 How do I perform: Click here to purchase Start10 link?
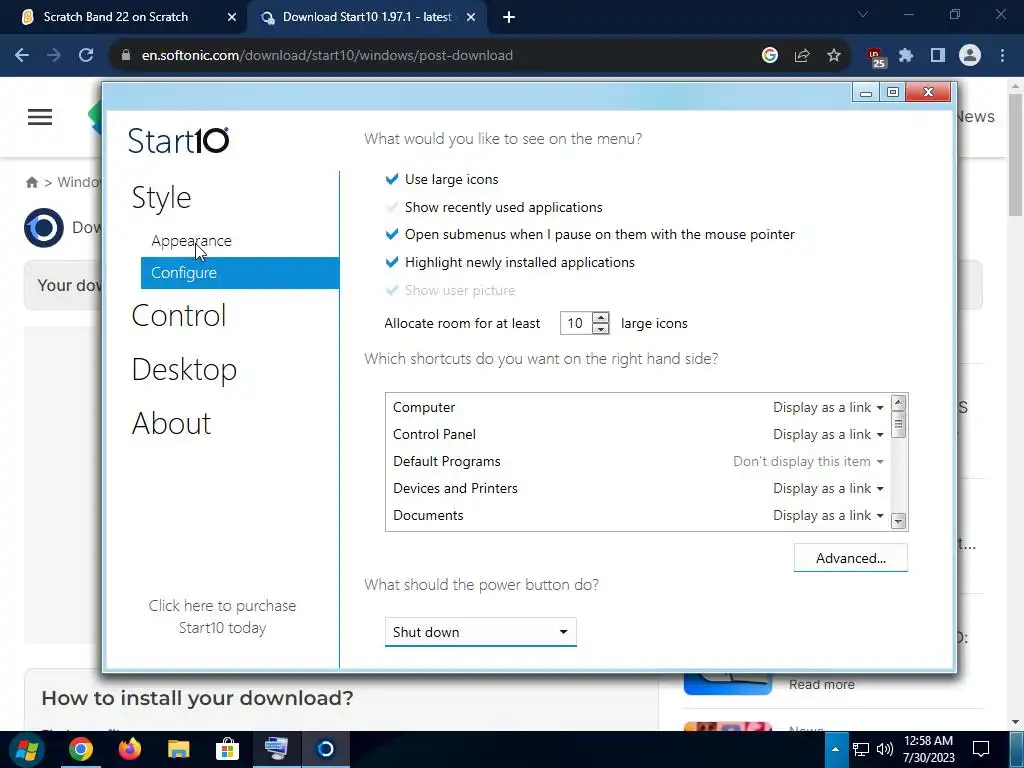pyautogui.click(x=222, y=616)
